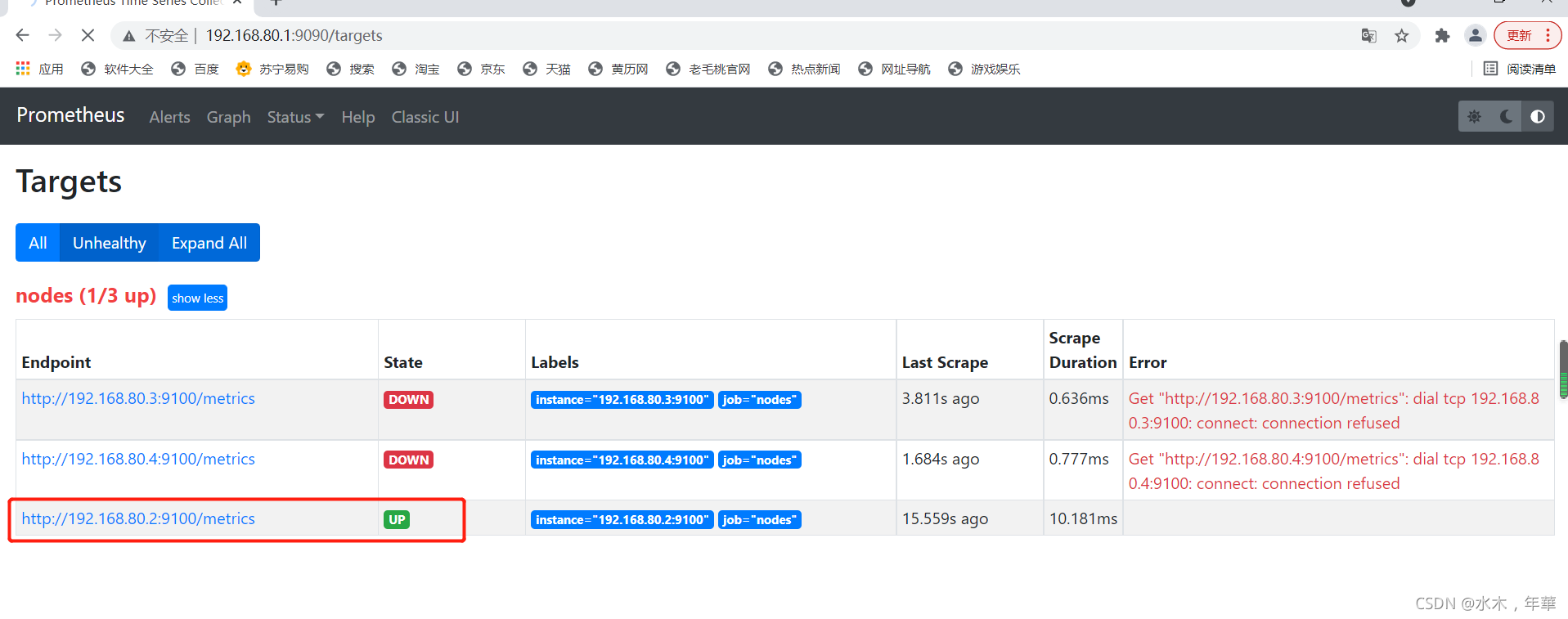
Task: Open the 游戏娱乐 bookmark
Action: pyautogui.click(x=984, y=69)
